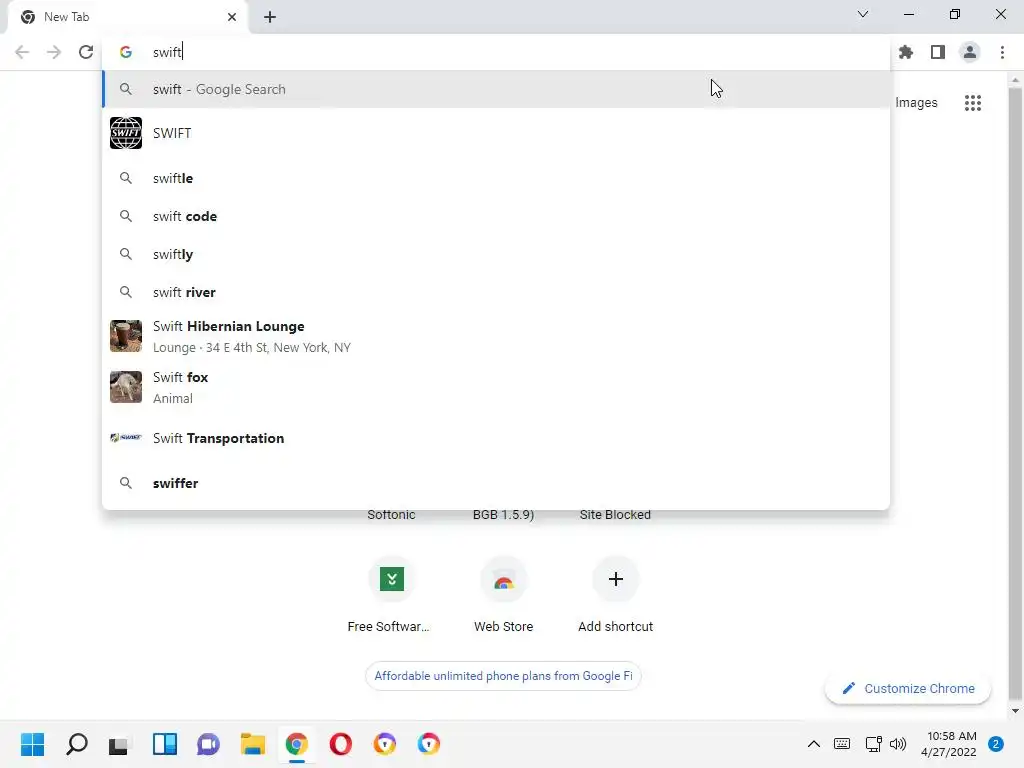Open the clock showing 10:58 AM
The image size is (1024, 768).
(x=948, y=744)
